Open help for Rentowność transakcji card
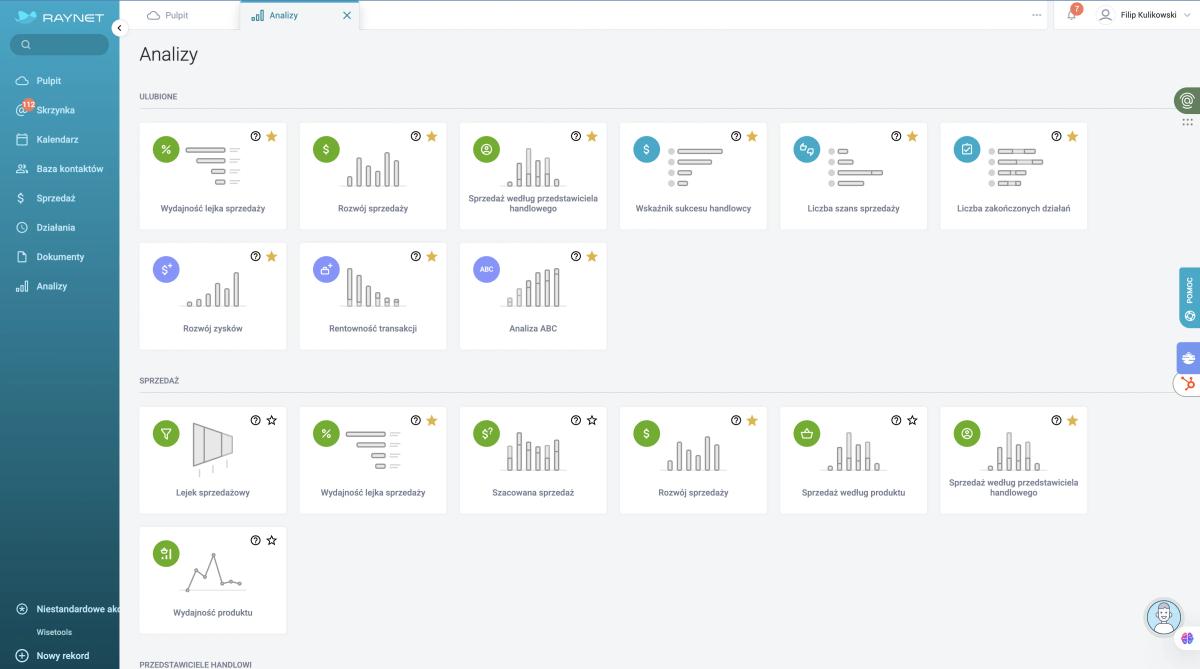Image resolution: width=1200 pixels, height=669 pixels. click(416, 256)
